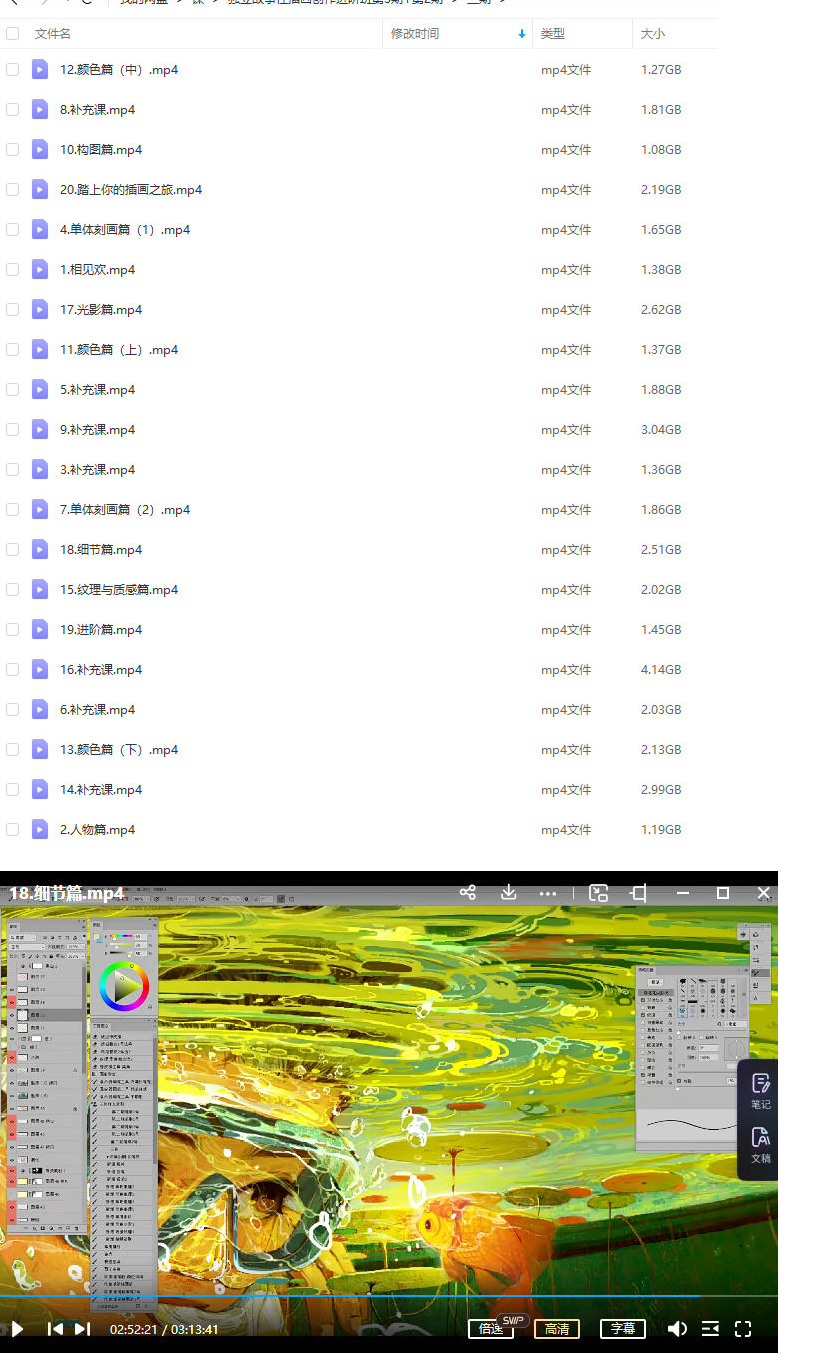The height and width of the screenshot is (1360, 839).
Task: Sort the list by 修改时间 column
Action: coord(415,34)
